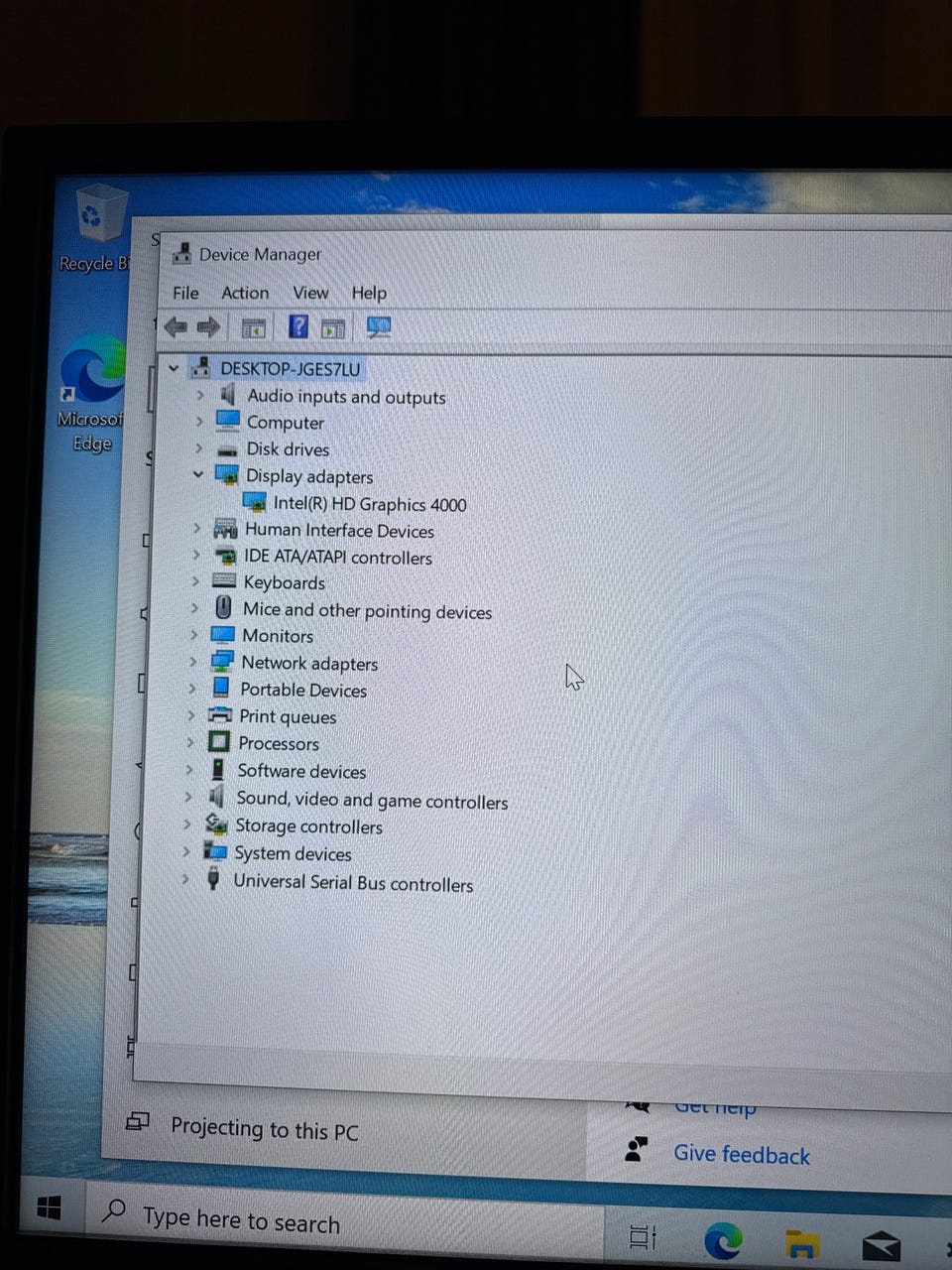952x1270 pixels.
Task: Open the File menu
Action: [185, 293]
